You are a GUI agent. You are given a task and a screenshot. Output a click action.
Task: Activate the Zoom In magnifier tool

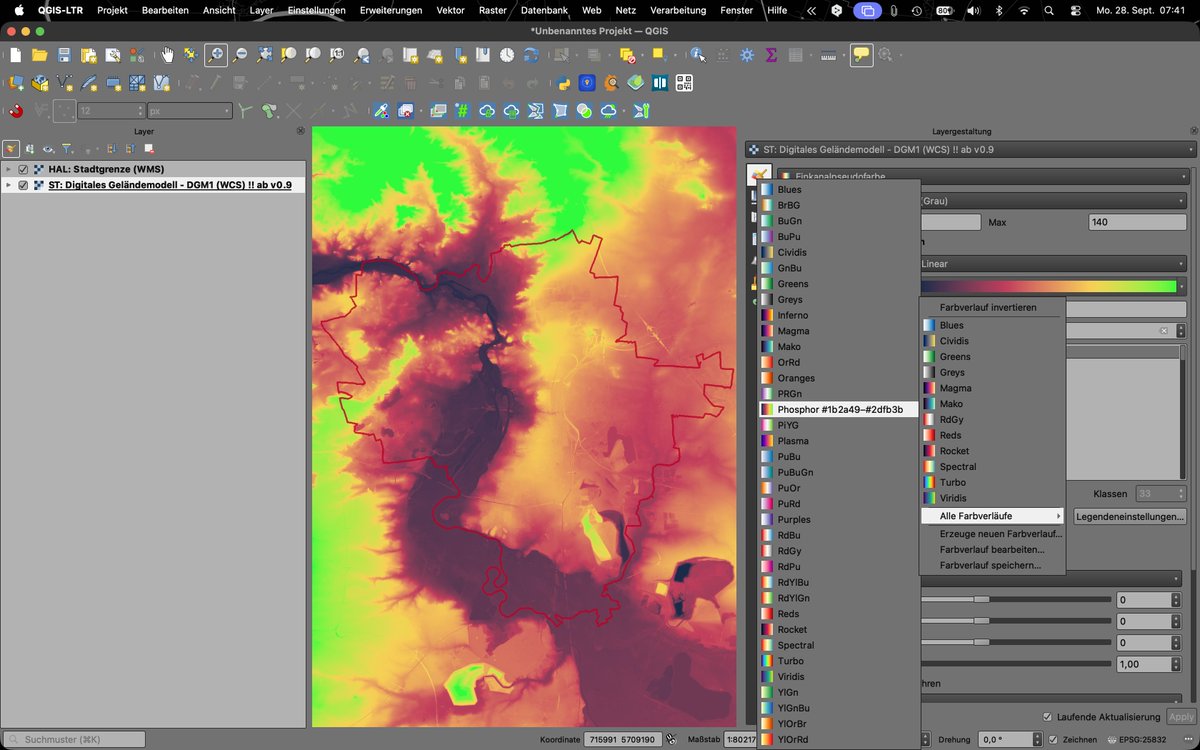coord(216,55)
